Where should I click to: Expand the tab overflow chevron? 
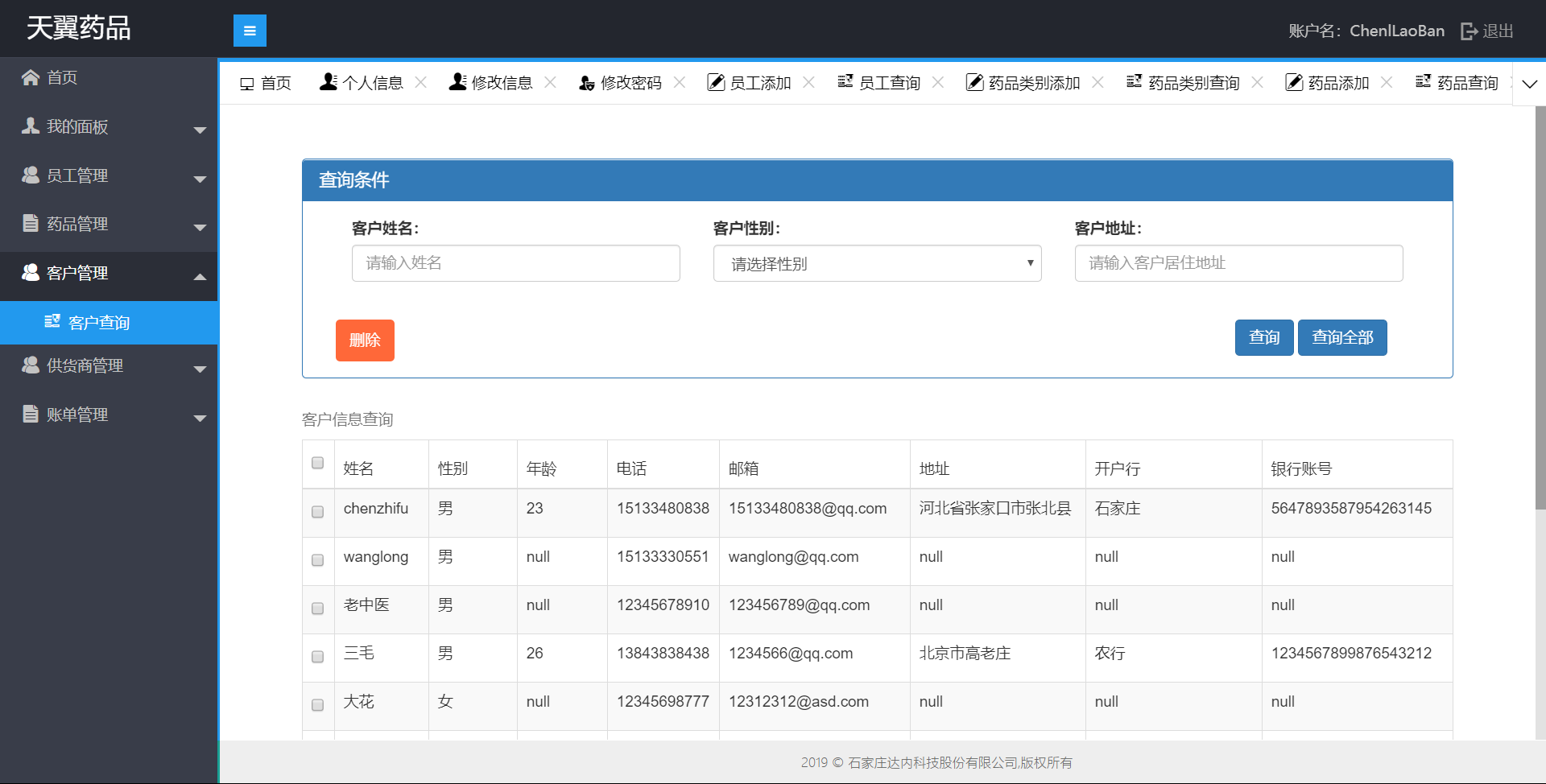pos(1529,84)
